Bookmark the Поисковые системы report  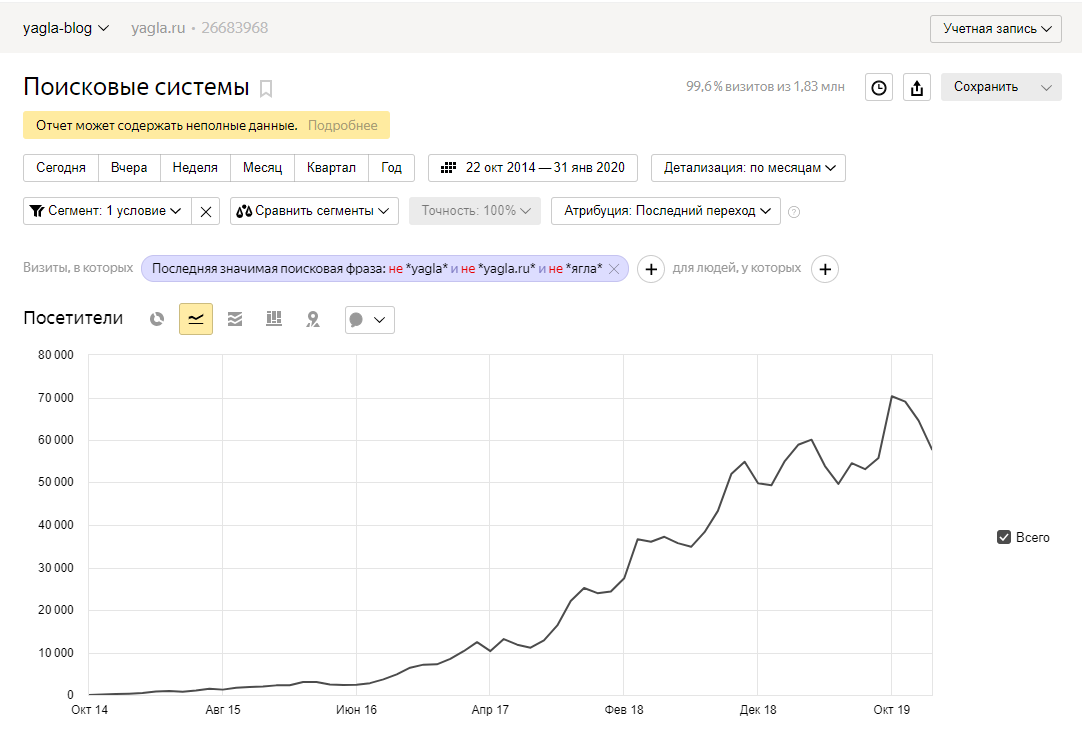(266, 88)
